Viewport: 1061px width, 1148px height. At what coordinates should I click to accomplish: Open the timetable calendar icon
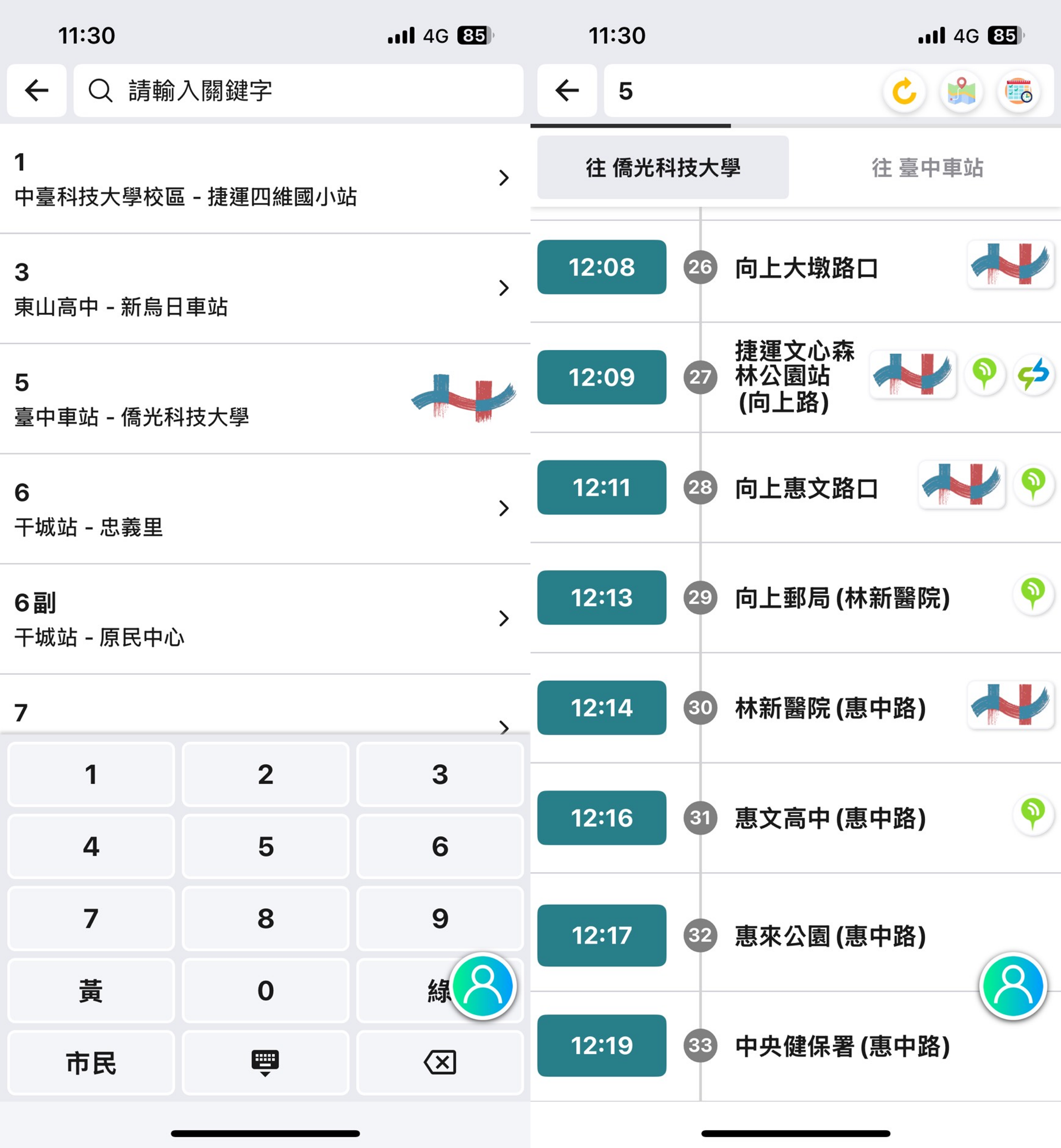coord(1018,91)
